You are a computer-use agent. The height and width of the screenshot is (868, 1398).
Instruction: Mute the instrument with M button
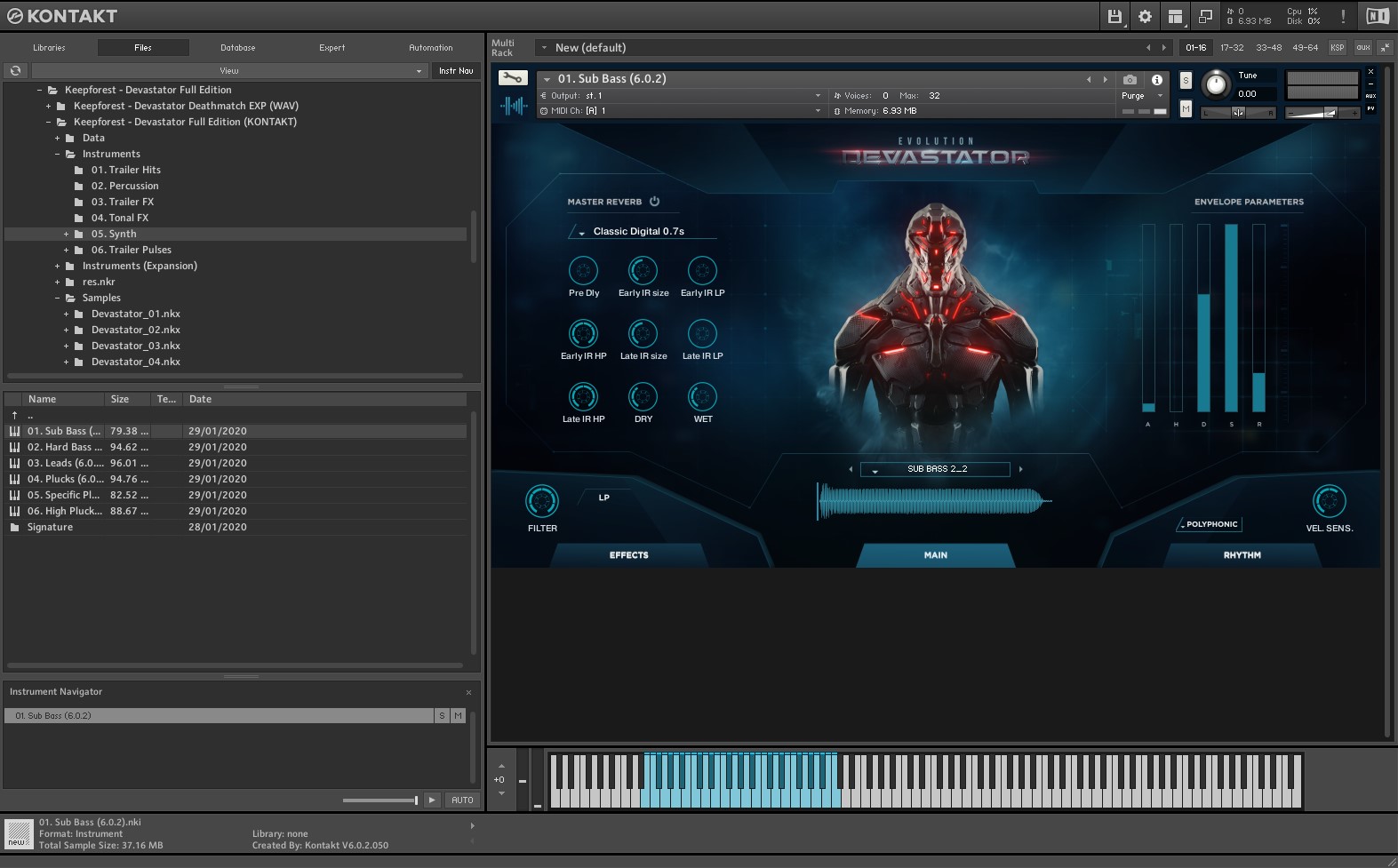(1186, 108)
